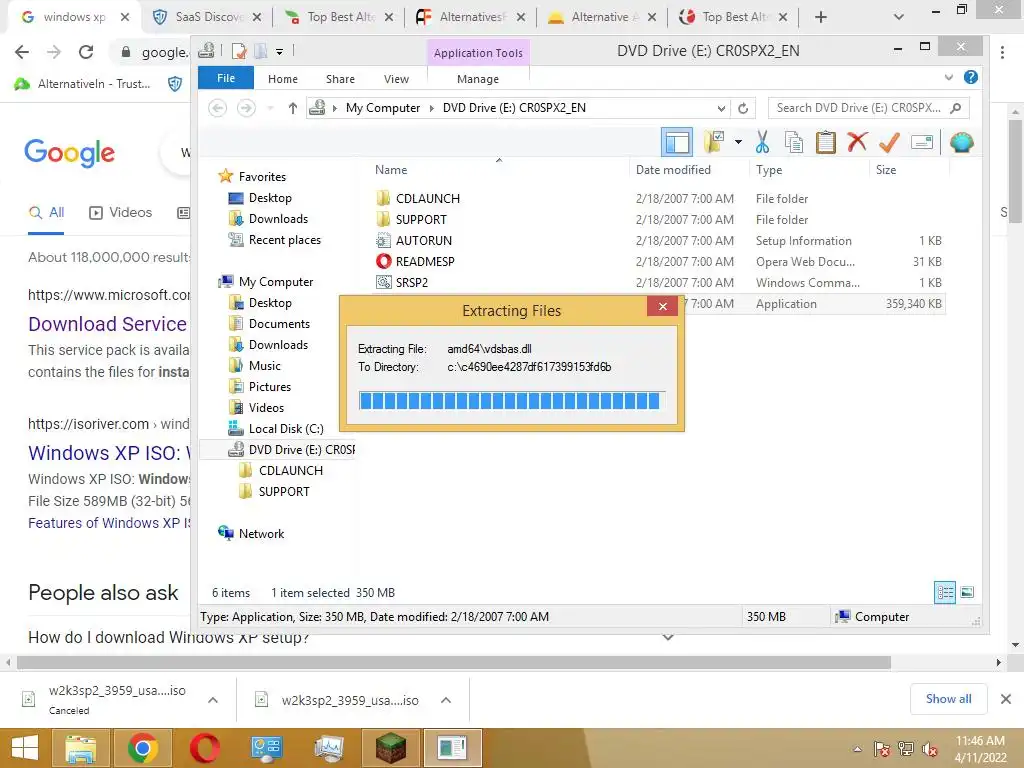
Task: Click My Computer in the breadcrumb path
Action: pyautogui.click(x=383, y=108)
